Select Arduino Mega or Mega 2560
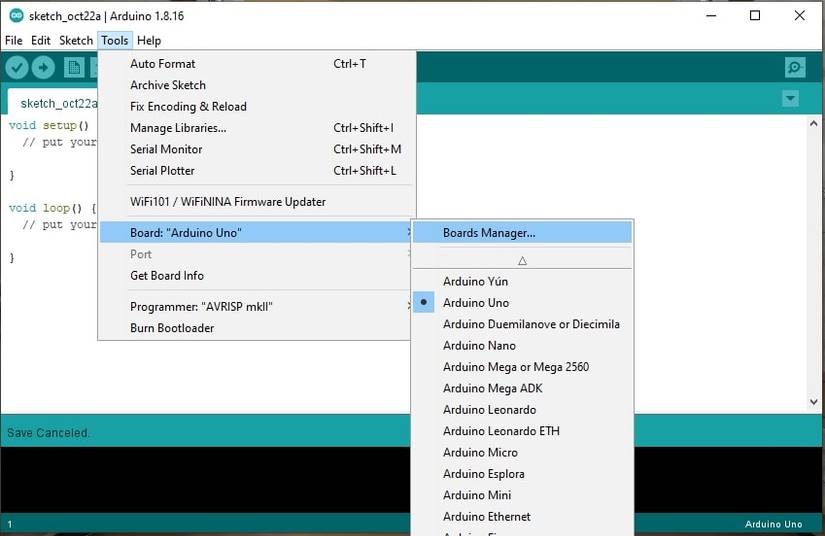The width and height of the screenshot is (825, 536). pos(522,367)
